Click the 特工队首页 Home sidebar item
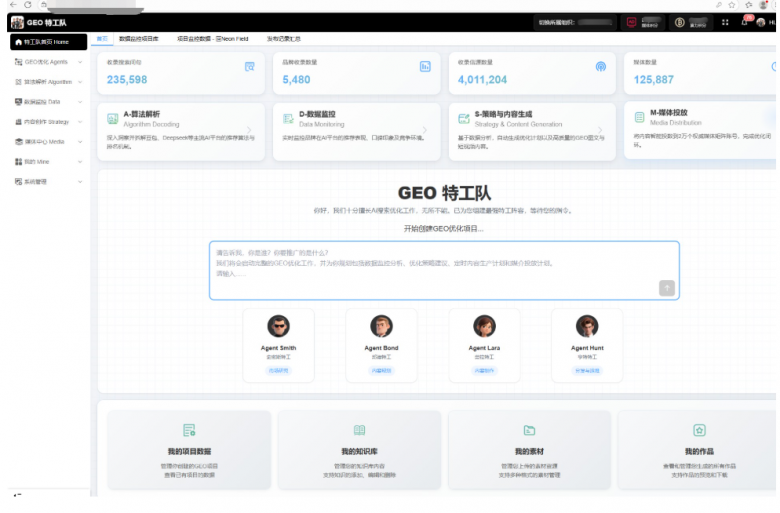The image size is (780, 513). click(x=48, y=42)
